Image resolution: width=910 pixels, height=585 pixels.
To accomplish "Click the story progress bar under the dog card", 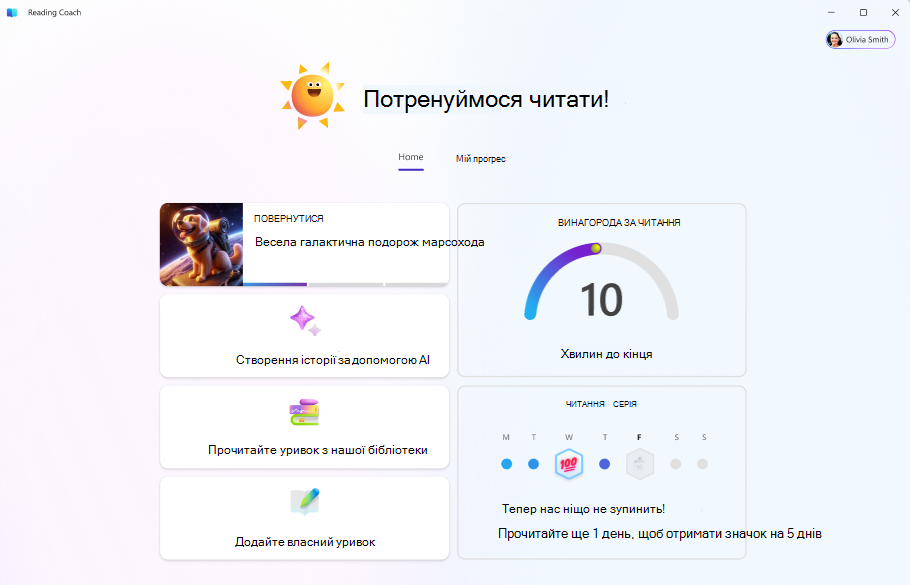I will pos(345,284).
